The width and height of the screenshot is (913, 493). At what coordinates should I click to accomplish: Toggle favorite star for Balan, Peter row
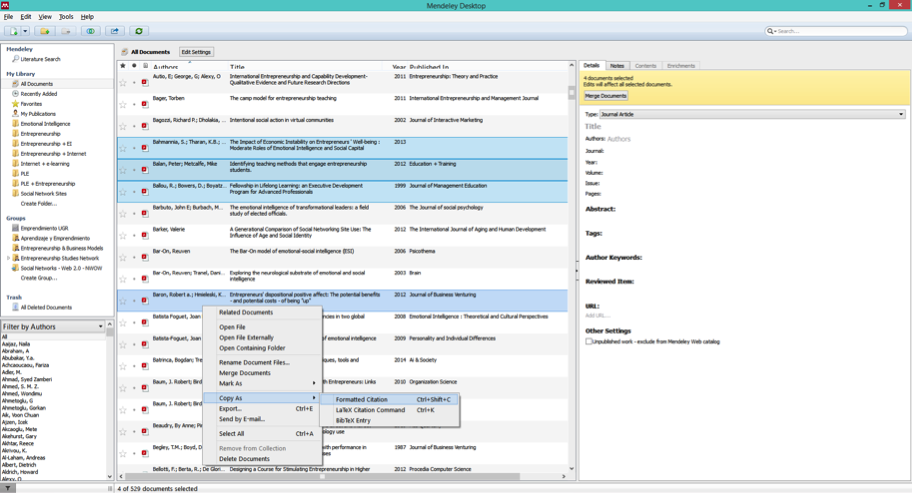click(123, 170)
